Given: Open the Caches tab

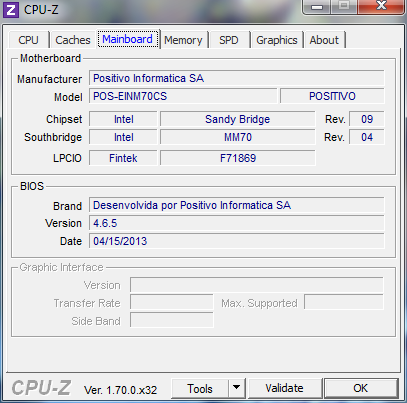Looking at the screenshot, I should (73, 40).
